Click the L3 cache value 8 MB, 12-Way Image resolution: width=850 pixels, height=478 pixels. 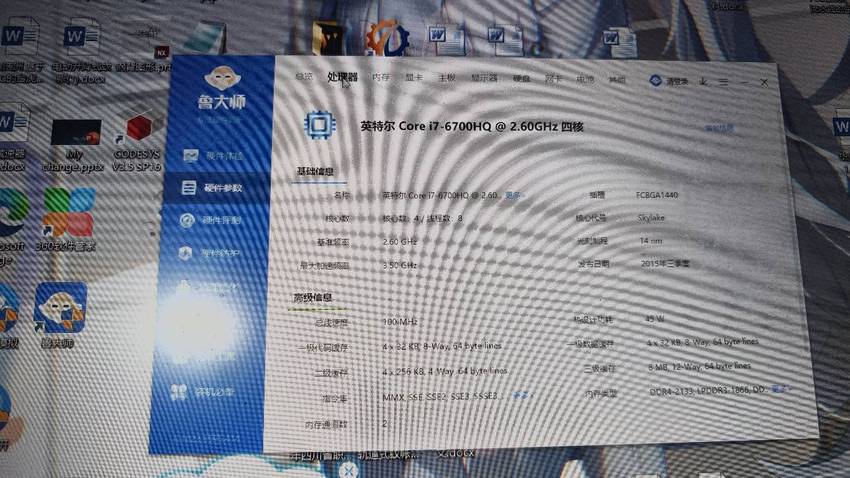point(699,366)
